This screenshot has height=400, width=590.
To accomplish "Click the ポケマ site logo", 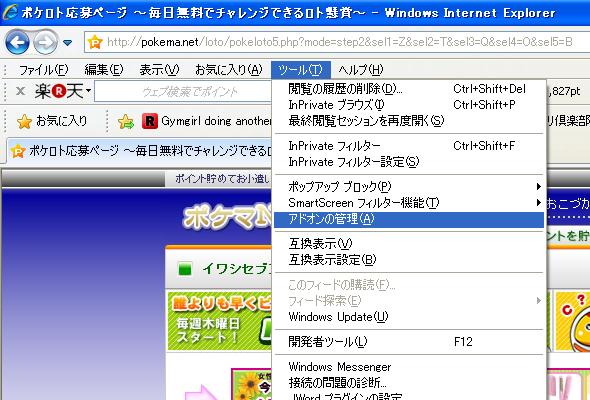I will [228, 217].
